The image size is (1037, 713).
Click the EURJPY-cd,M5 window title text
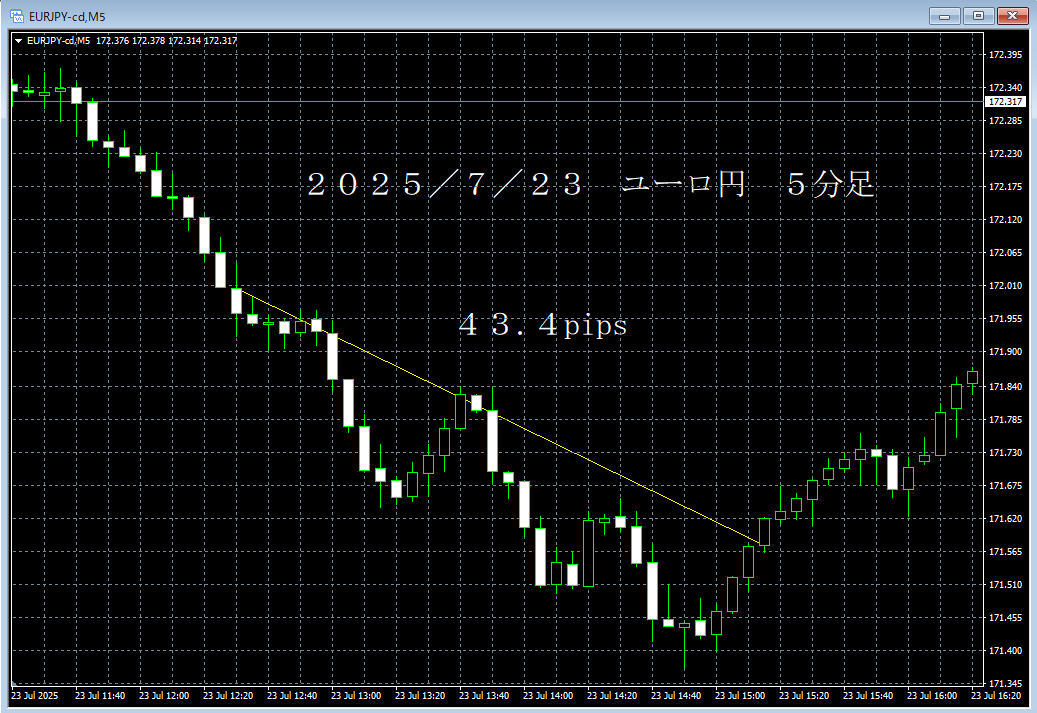tap(67, 17)
